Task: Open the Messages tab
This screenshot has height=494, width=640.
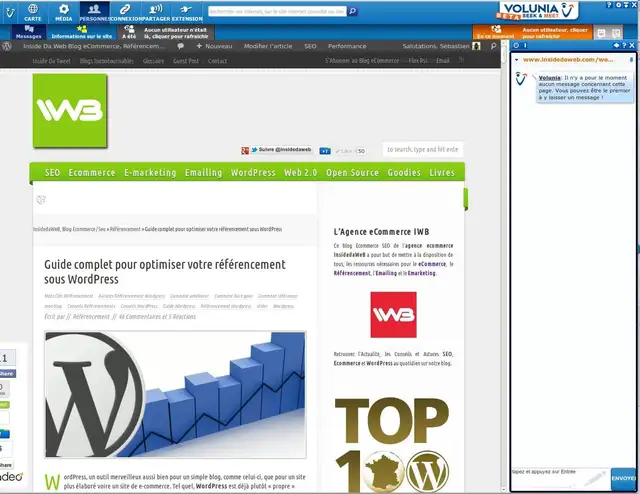Action: 29,32
